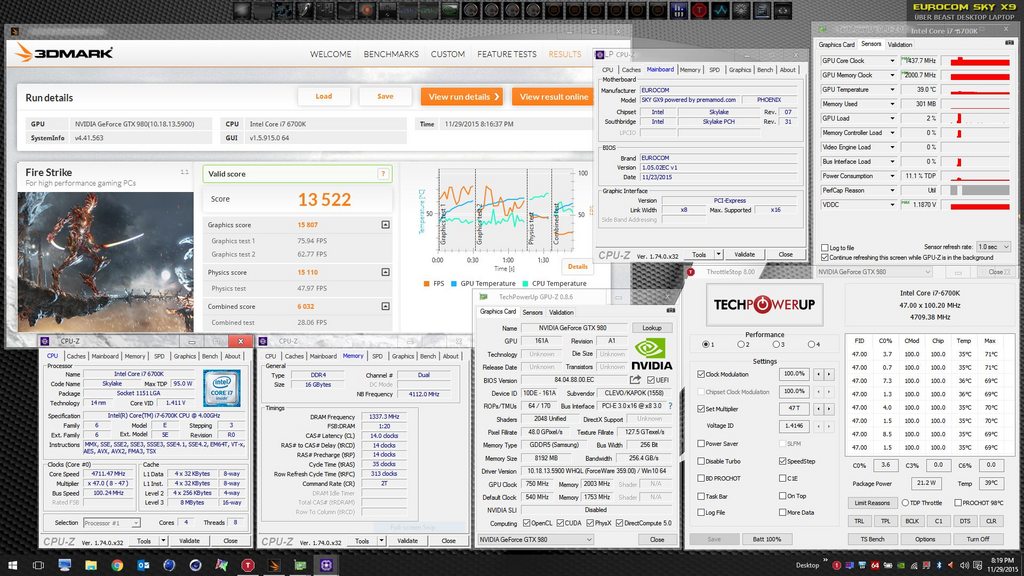Expand the Graphics score details
Screen dimensions: 1024x576
point(385,225)
